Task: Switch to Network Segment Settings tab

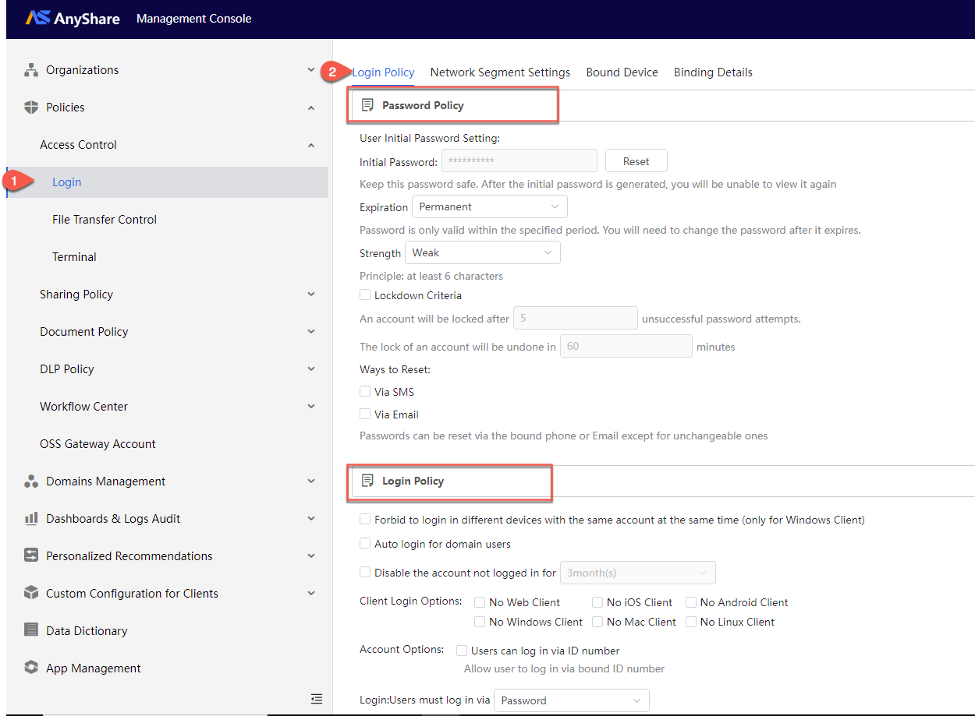Action: click(500, 72)
